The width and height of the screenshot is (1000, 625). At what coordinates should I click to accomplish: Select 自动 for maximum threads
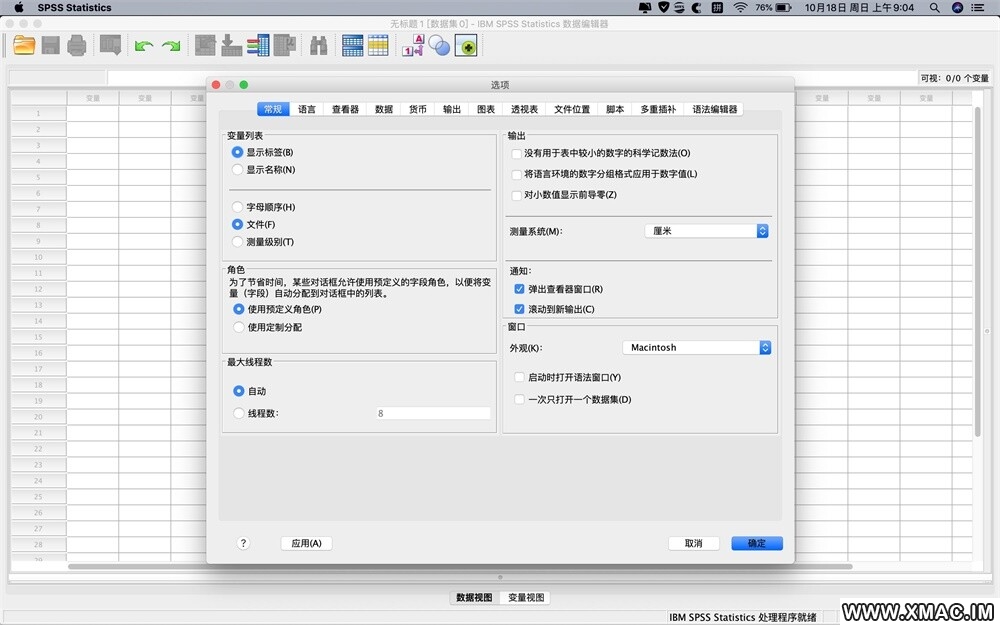239,391
